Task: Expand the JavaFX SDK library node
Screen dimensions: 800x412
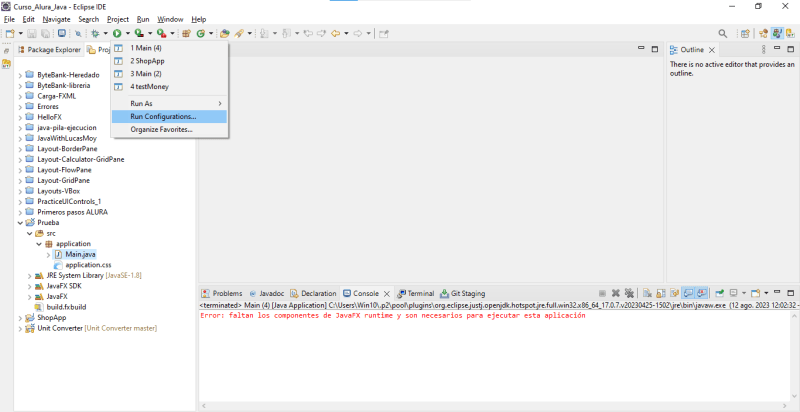Action: point(30,286)
